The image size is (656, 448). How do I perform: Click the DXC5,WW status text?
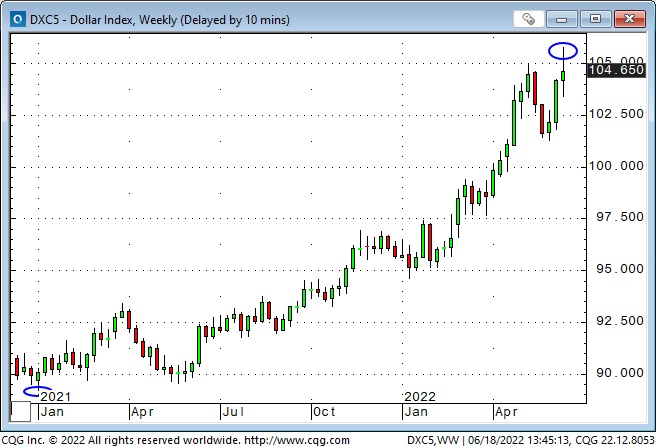(x=433, y=440)
